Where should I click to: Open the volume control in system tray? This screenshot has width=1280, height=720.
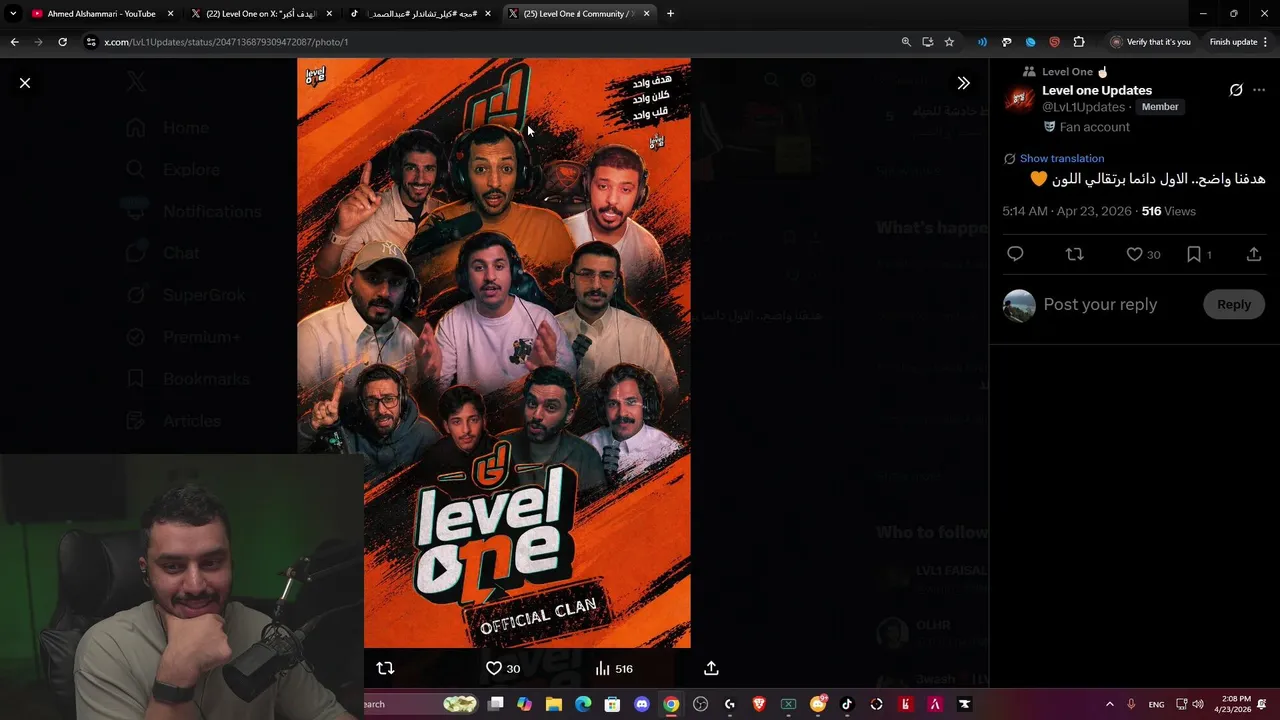click(x=1198, y=704)
